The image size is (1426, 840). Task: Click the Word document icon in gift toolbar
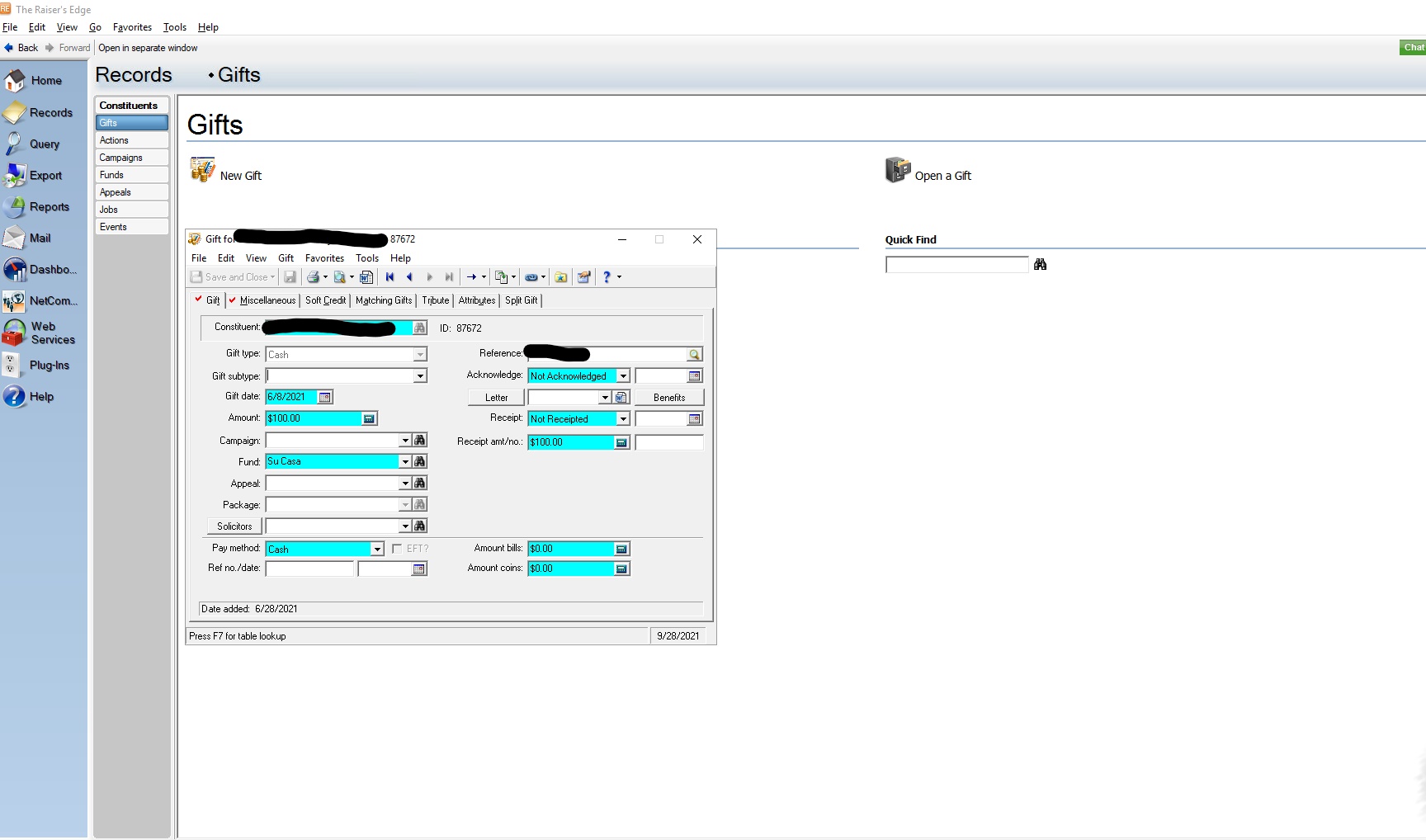click(x=366, y=277)
